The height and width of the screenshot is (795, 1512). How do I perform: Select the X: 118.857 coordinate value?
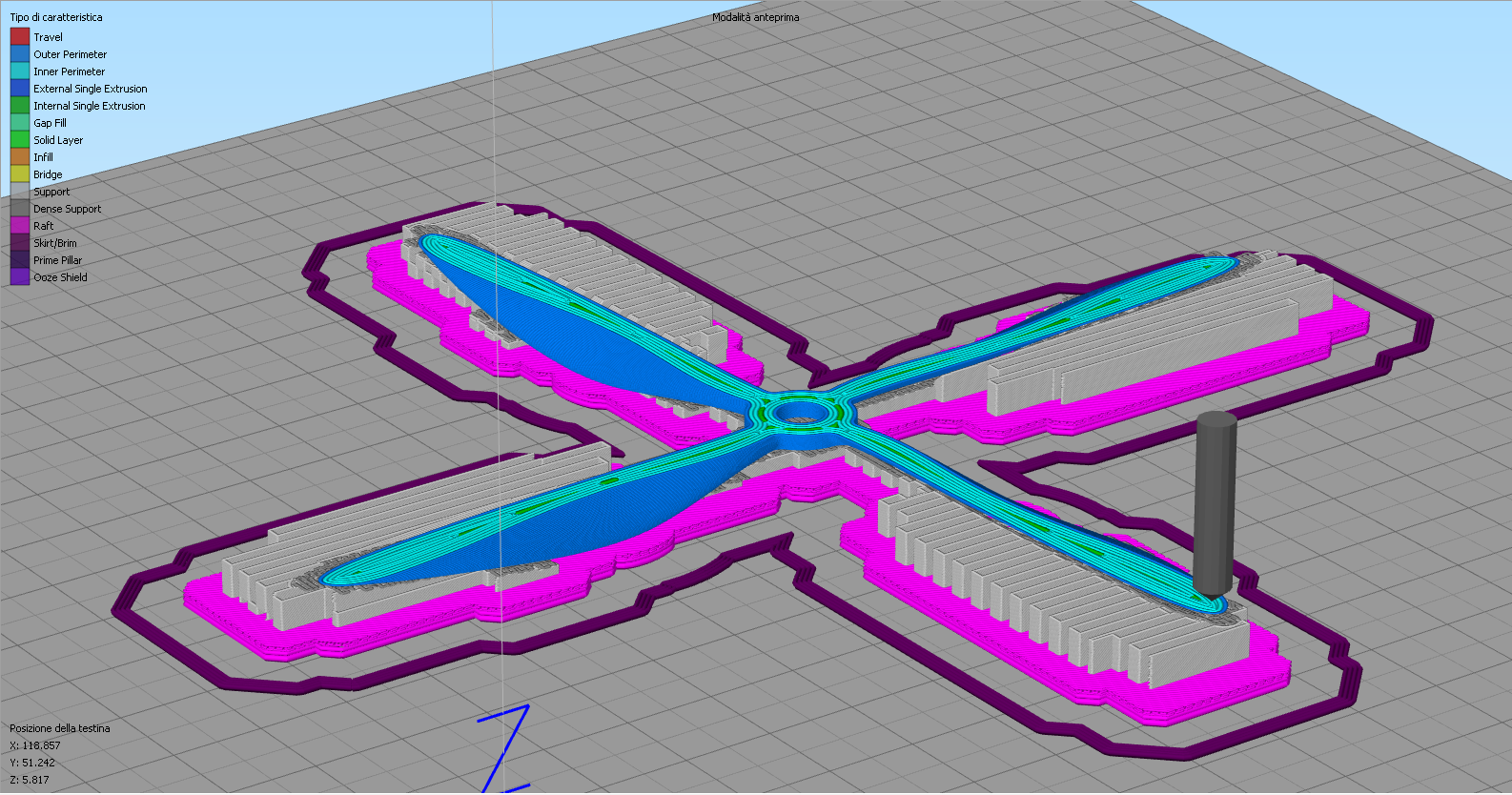coord(35,745)
